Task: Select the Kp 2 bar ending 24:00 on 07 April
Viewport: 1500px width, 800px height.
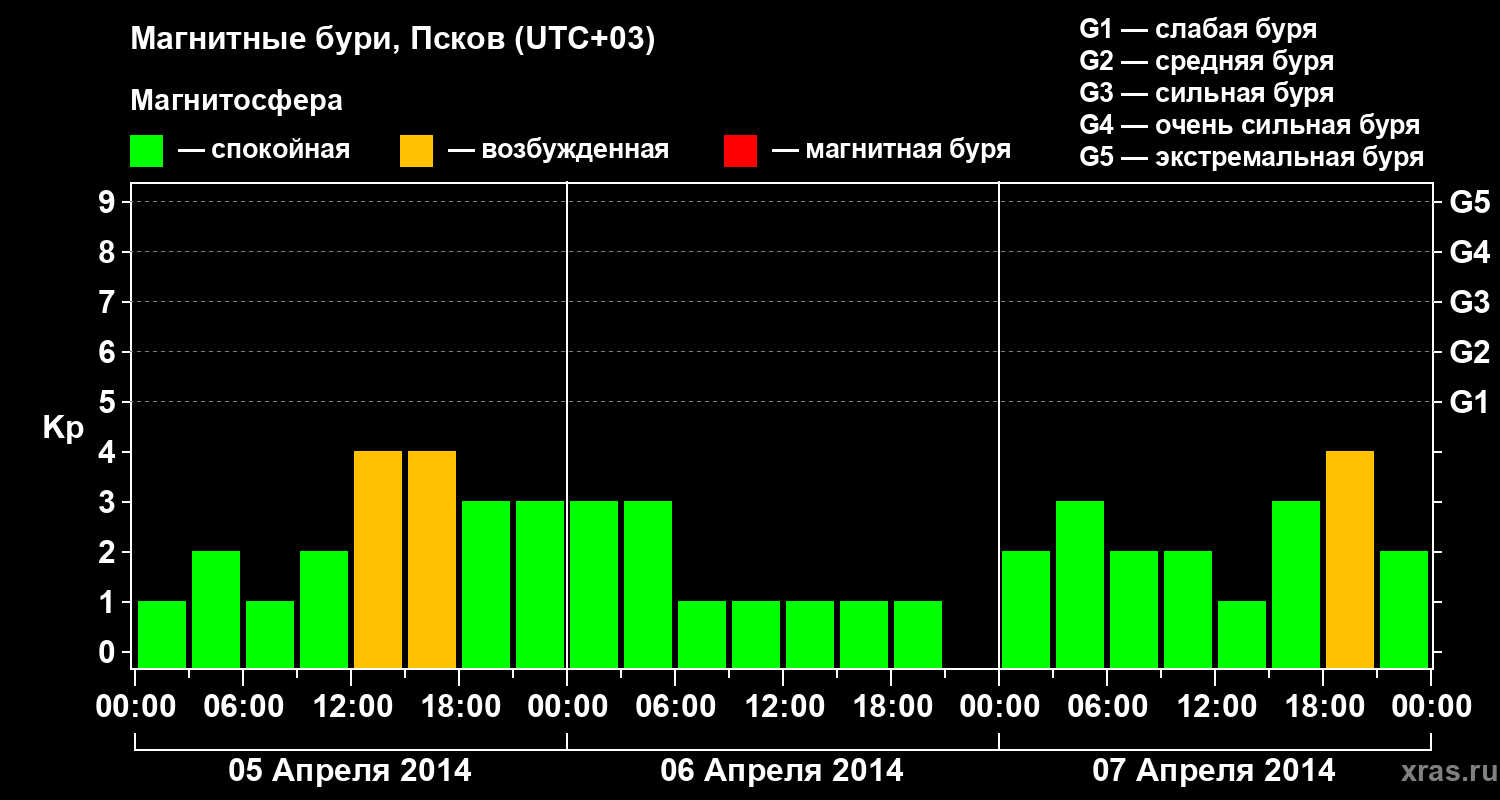Action: [x=1404, y=609]
